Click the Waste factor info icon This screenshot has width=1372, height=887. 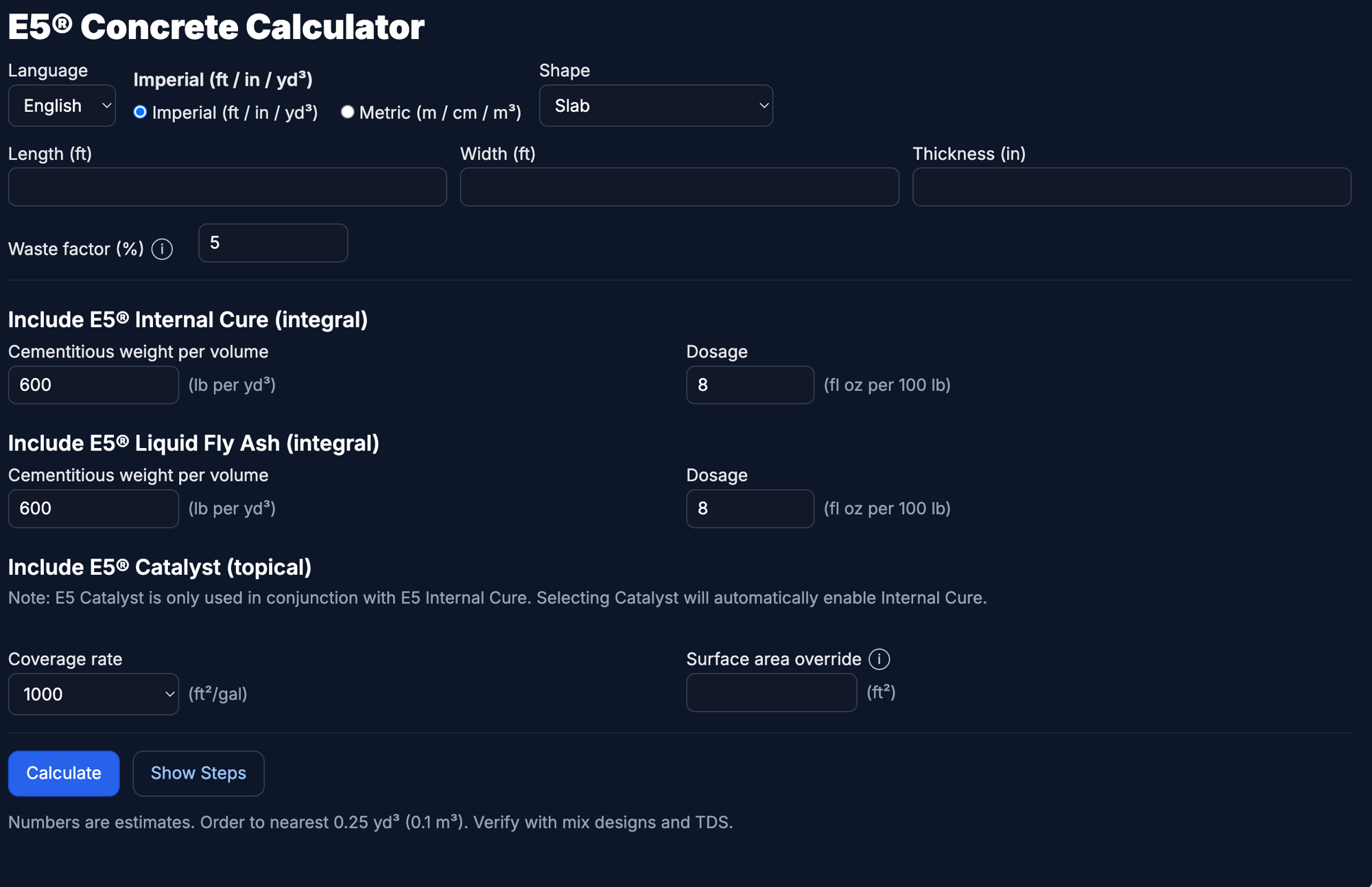click(x=162, y=249)
